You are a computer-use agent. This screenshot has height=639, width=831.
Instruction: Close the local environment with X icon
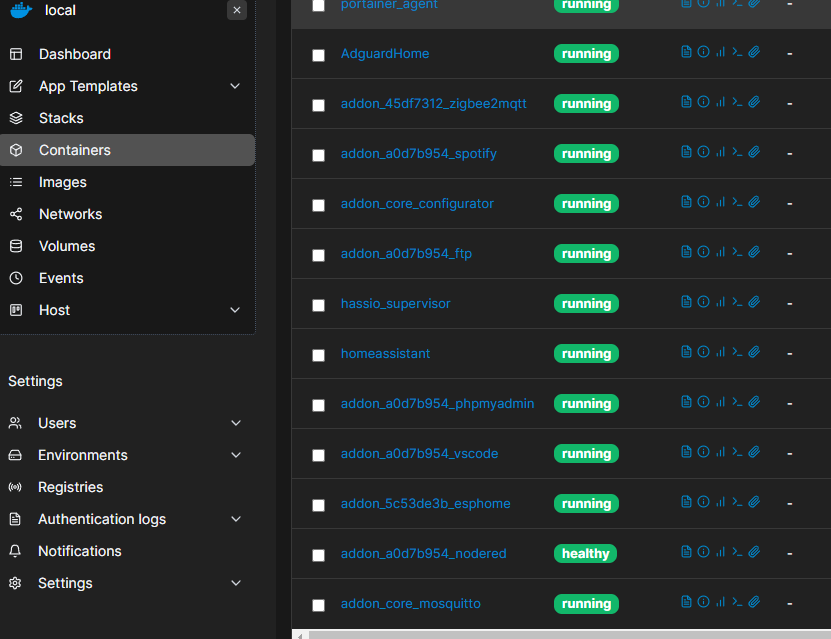236,10
